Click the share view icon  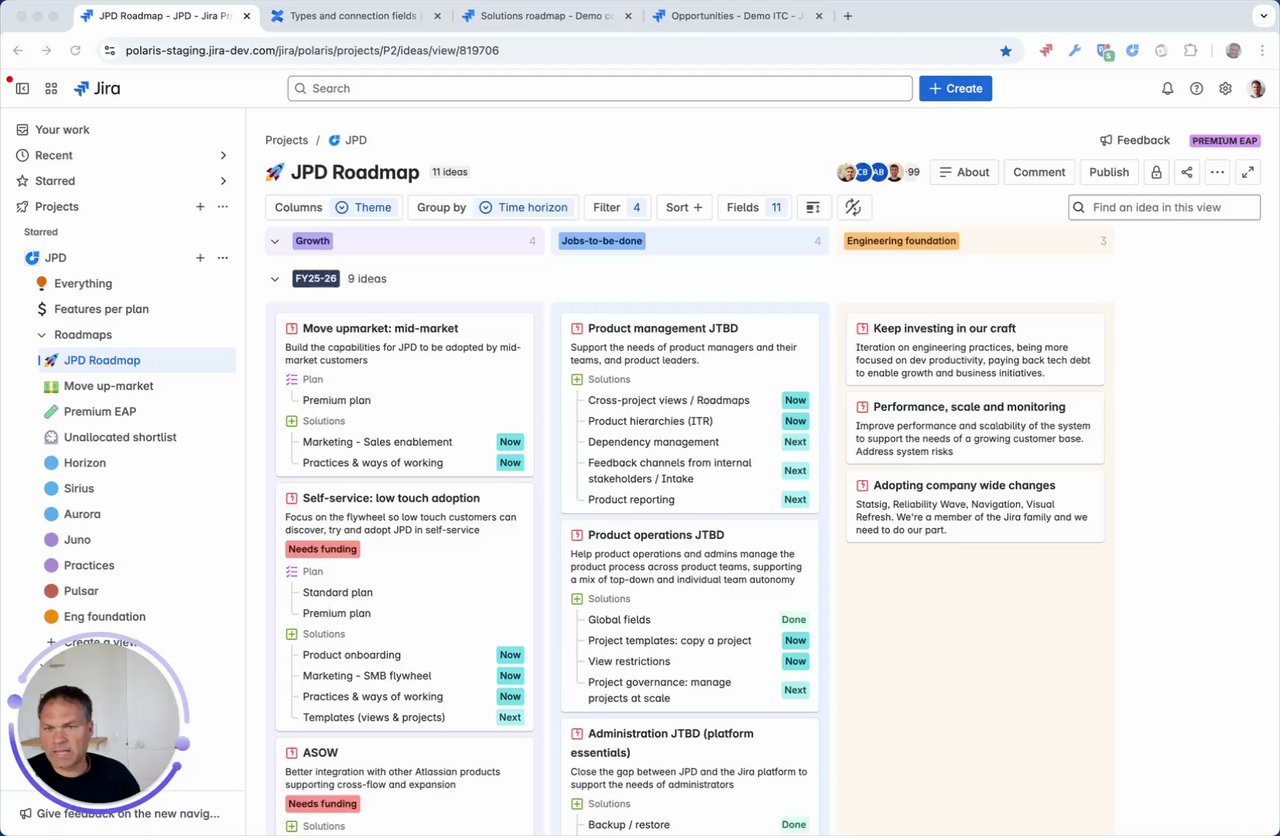(1187, 172)
